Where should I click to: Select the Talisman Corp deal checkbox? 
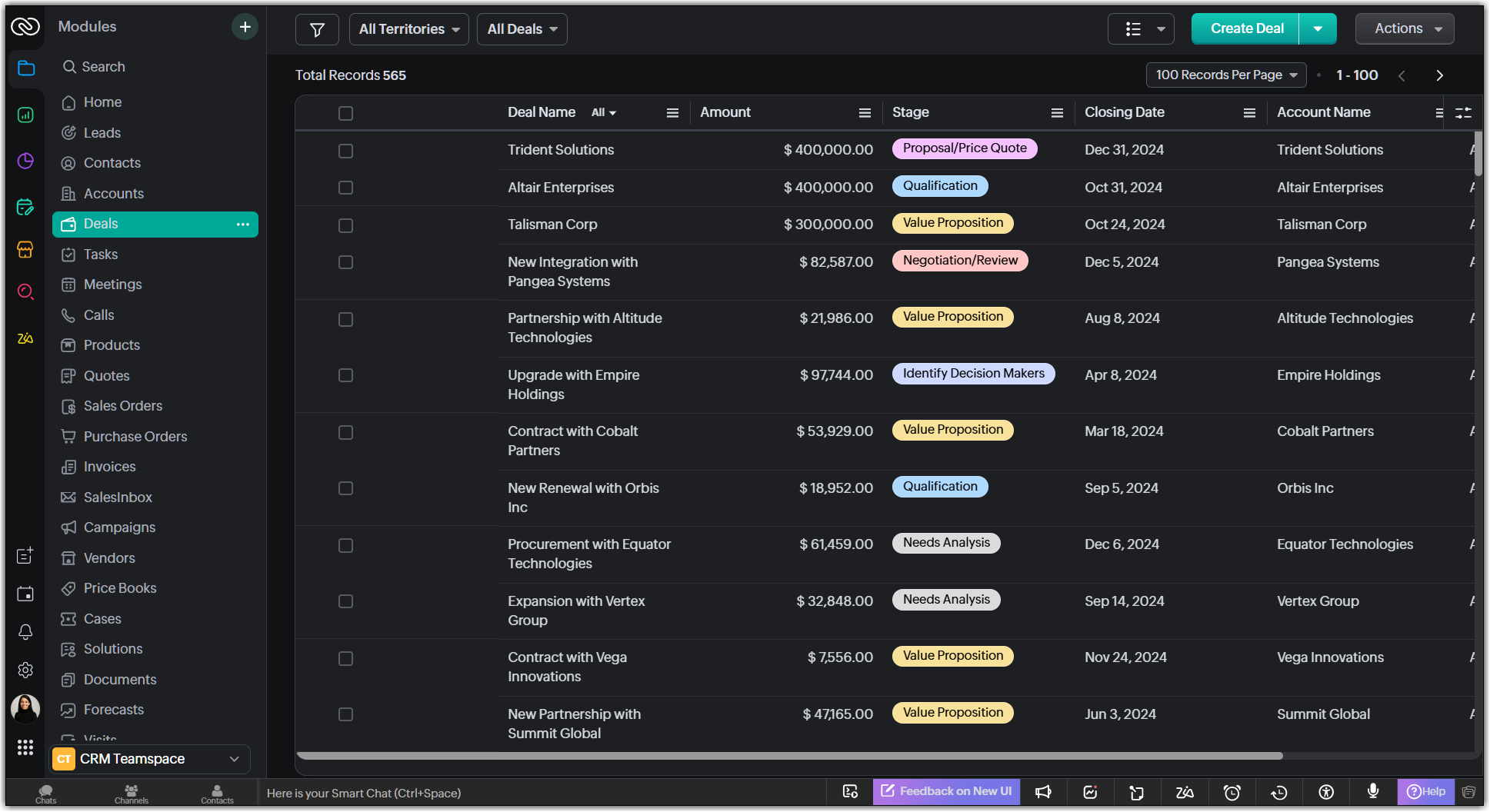pos(346,225)
